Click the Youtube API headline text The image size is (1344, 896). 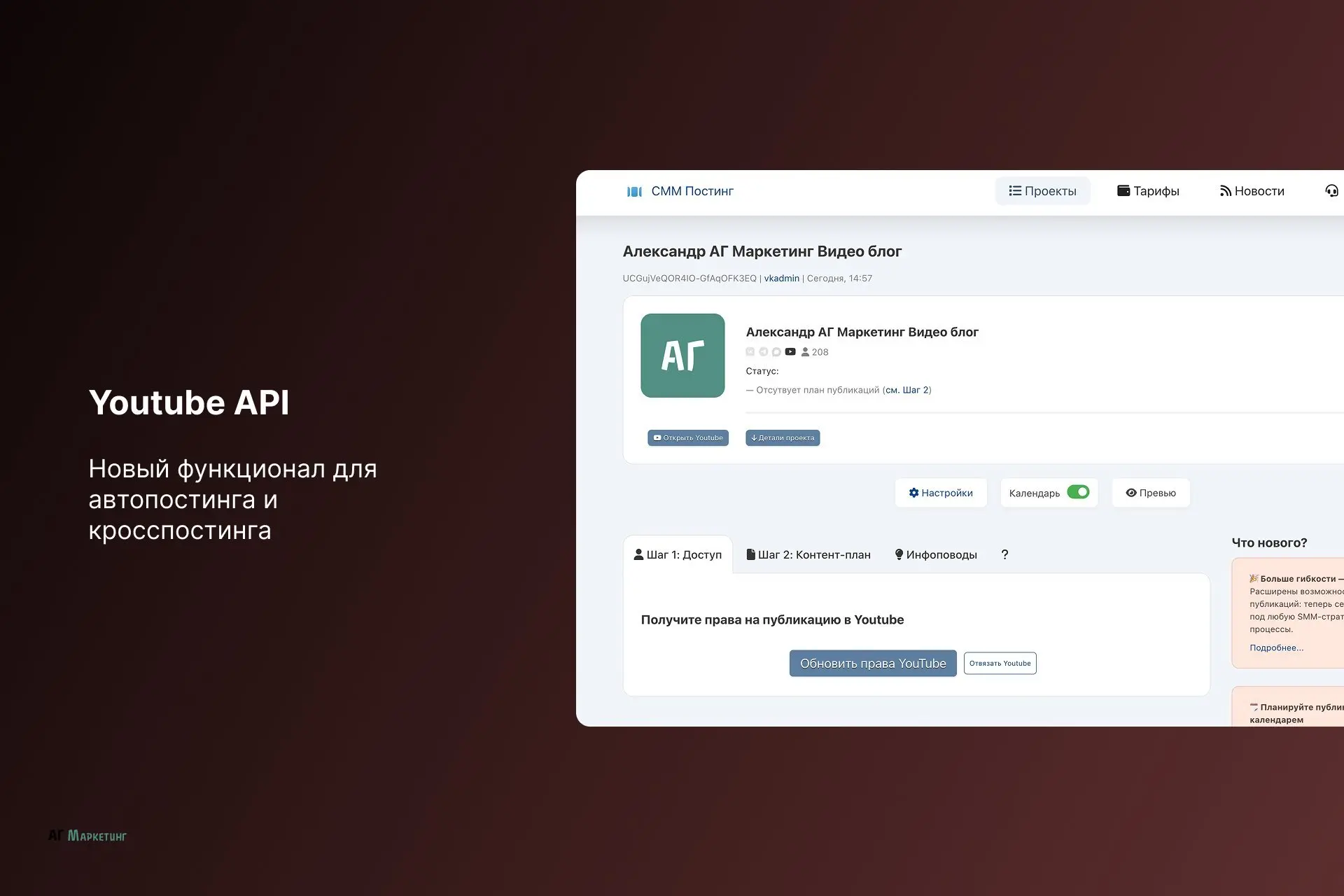189,402
